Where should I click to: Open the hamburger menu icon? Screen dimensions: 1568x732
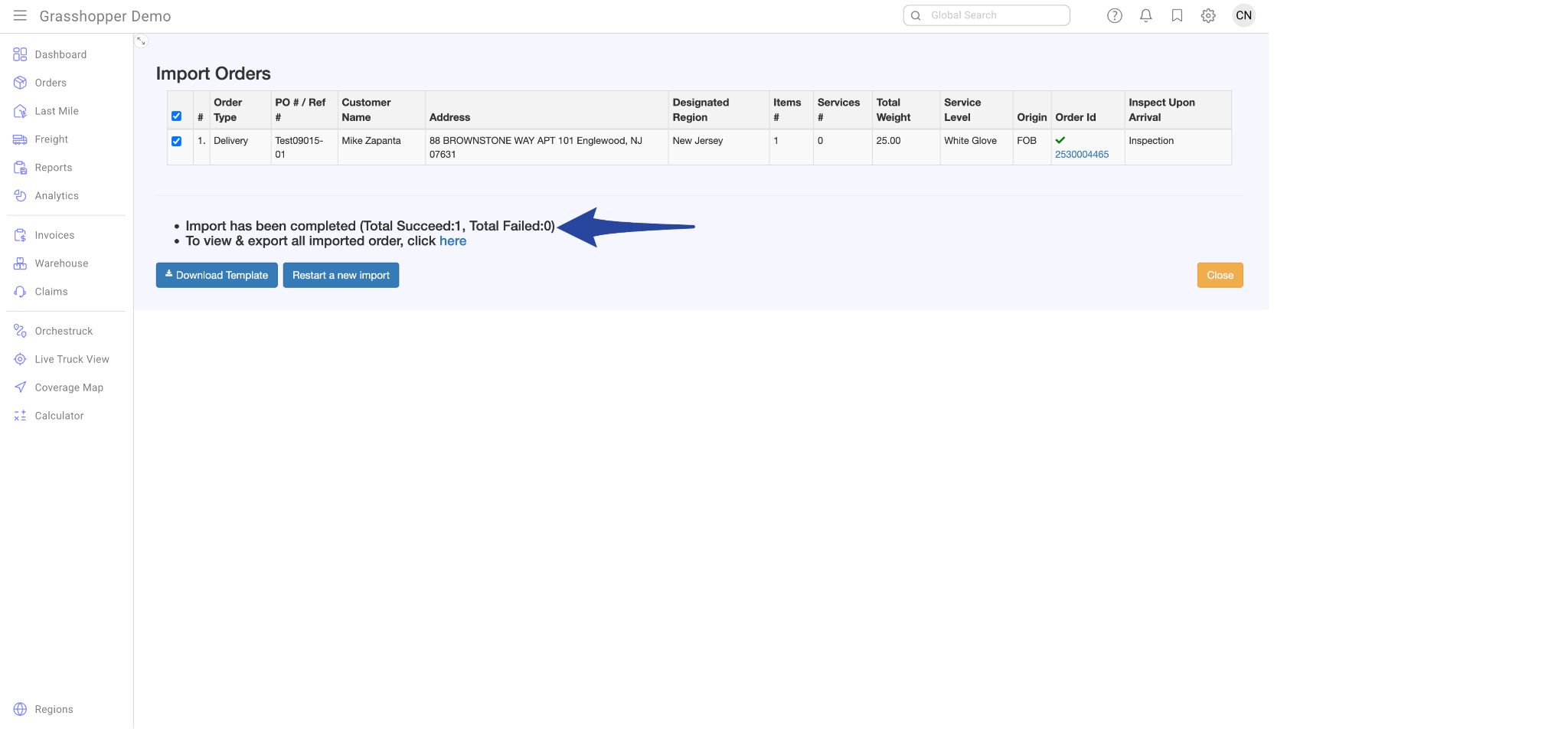click(x=20, y=15)
